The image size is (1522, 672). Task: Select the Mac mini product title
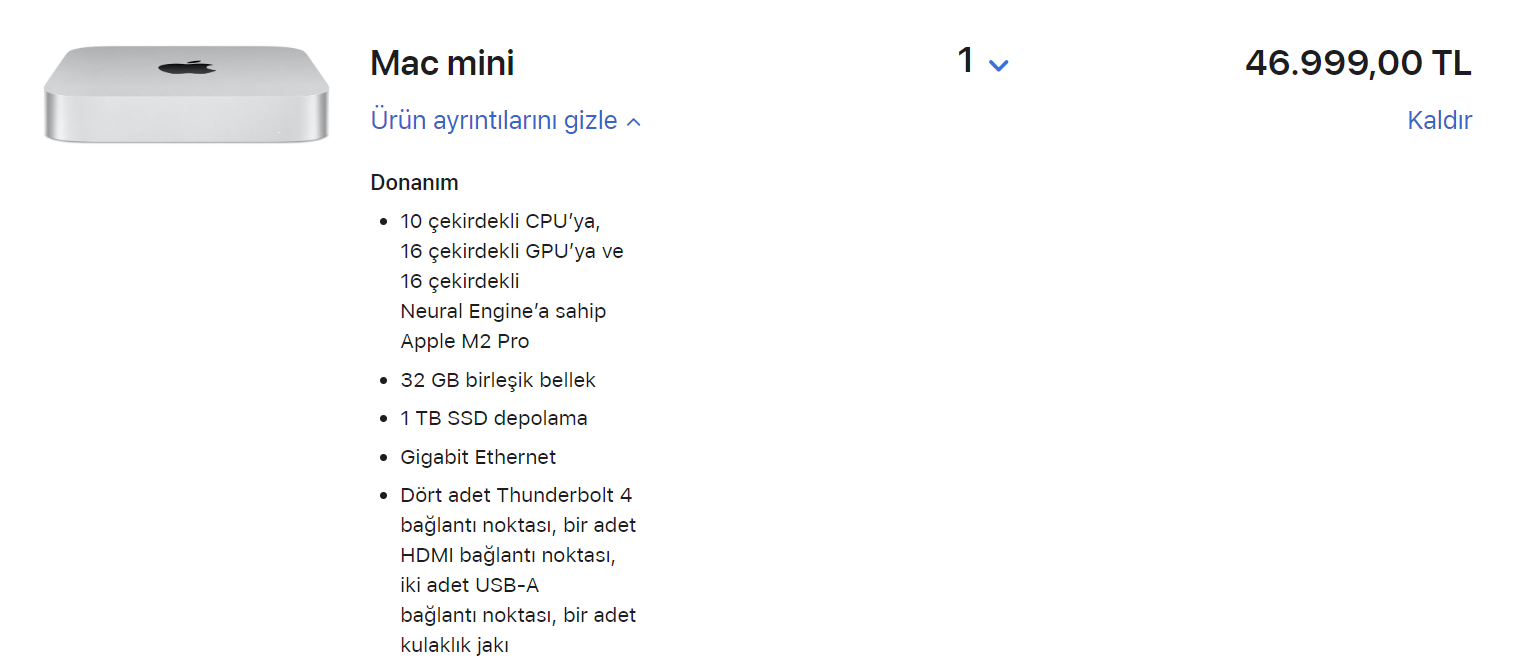click(442, 63)
